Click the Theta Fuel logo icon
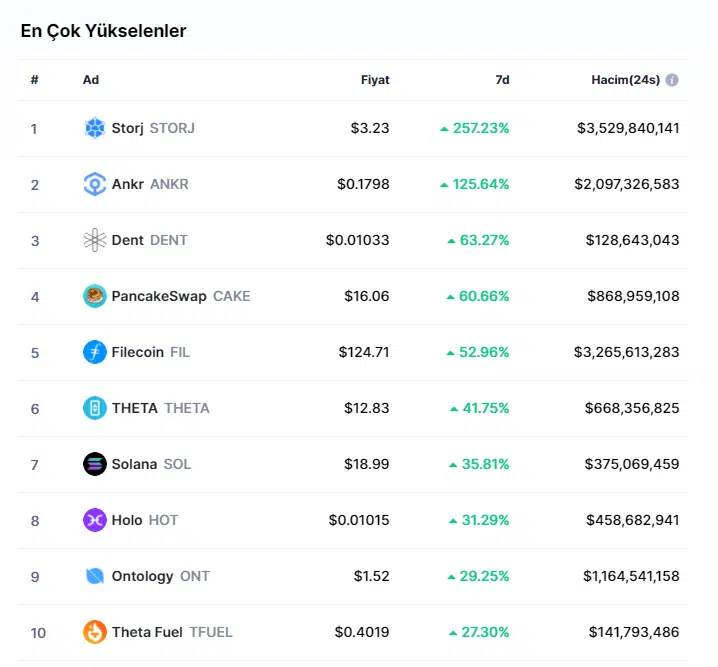This screenshot has height=667, width=718. point(95,632)
